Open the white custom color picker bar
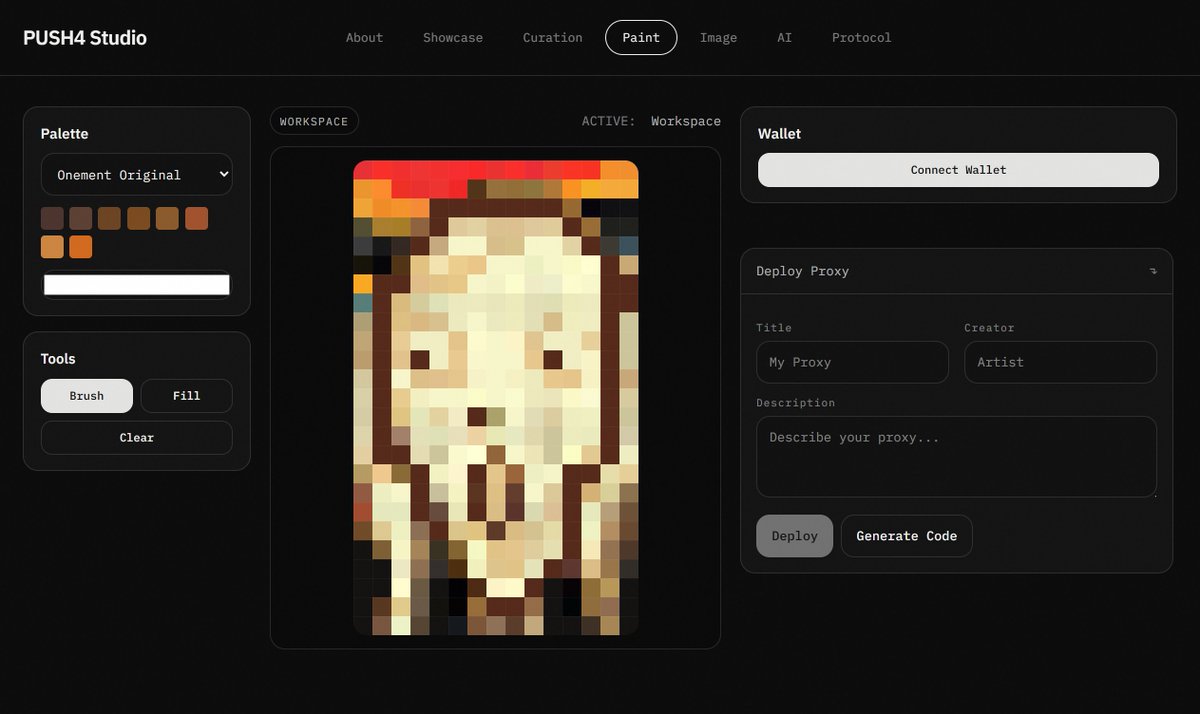This screenshot has width=1200, height=714. tap(137, 285)
